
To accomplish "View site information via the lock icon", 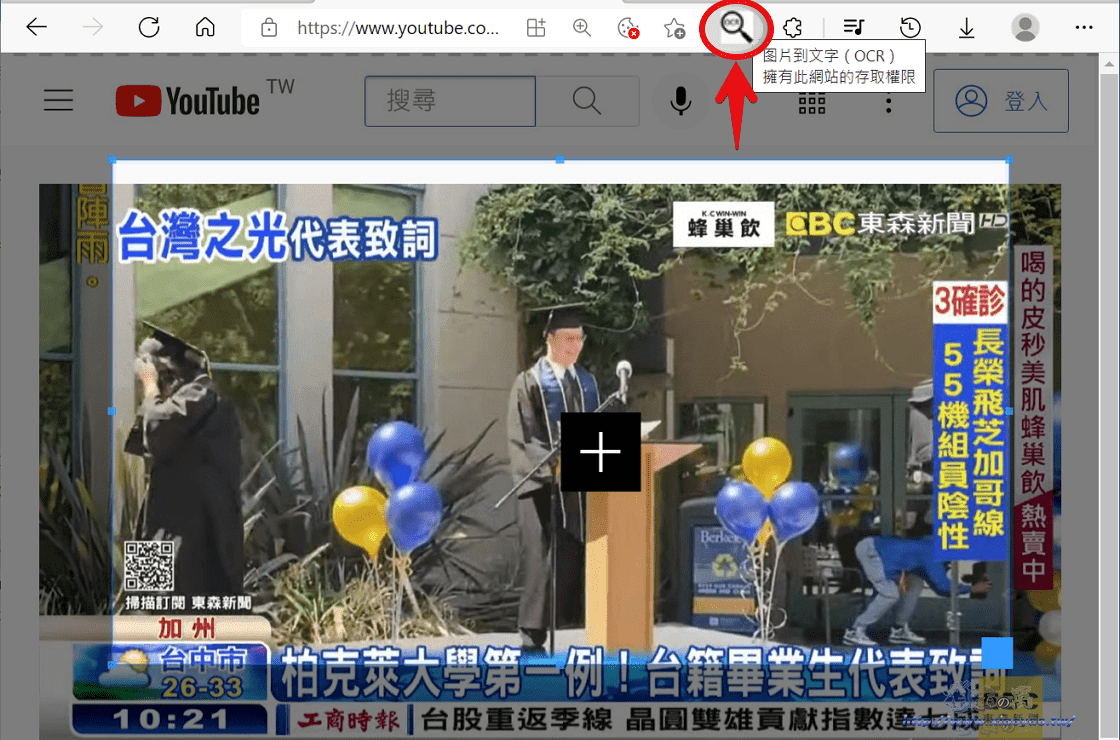I will 268,28.
